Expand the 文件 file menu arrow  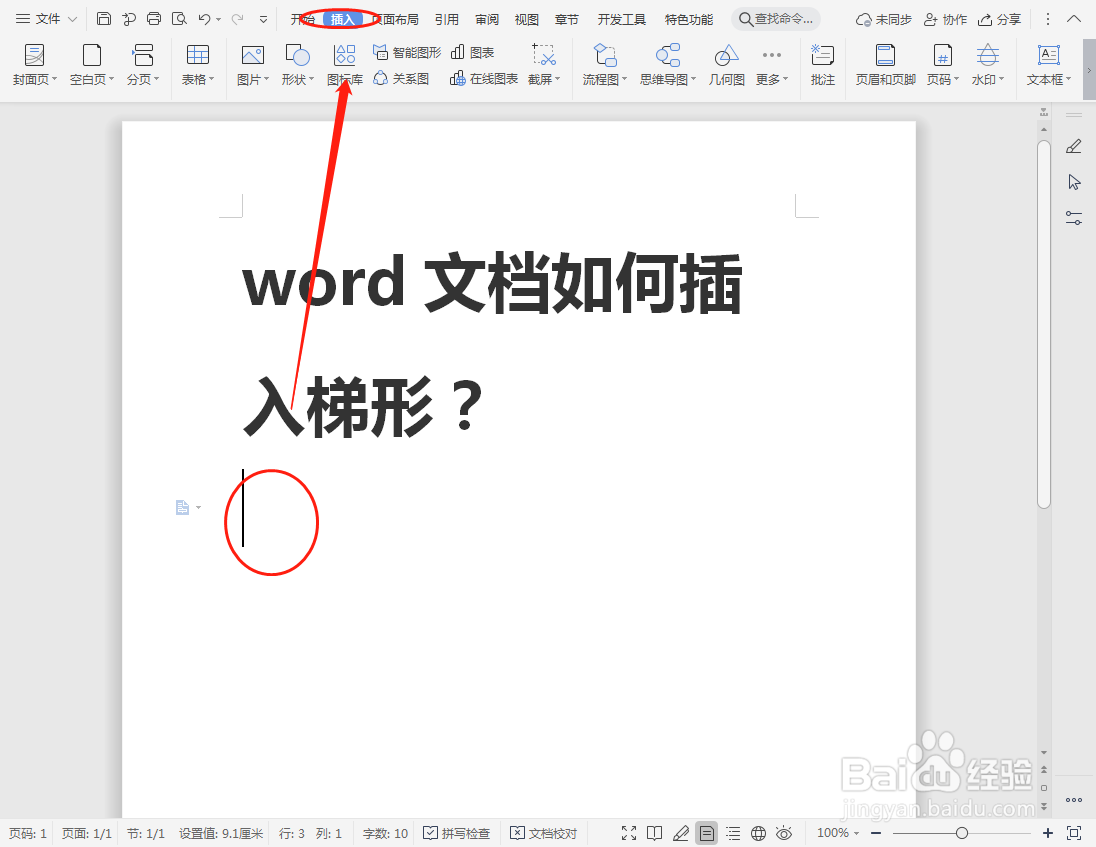click(72, 19)
